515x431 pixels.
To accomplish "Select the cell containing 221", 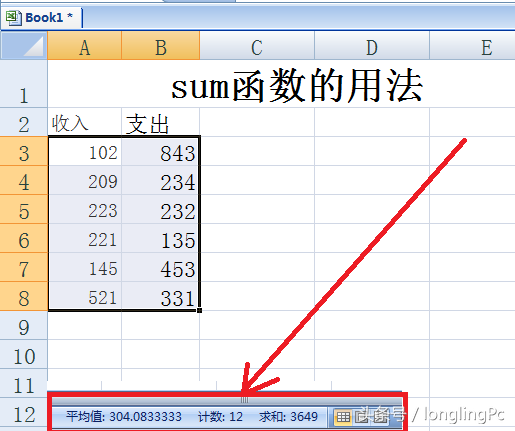I will click(x=85, y=238).
